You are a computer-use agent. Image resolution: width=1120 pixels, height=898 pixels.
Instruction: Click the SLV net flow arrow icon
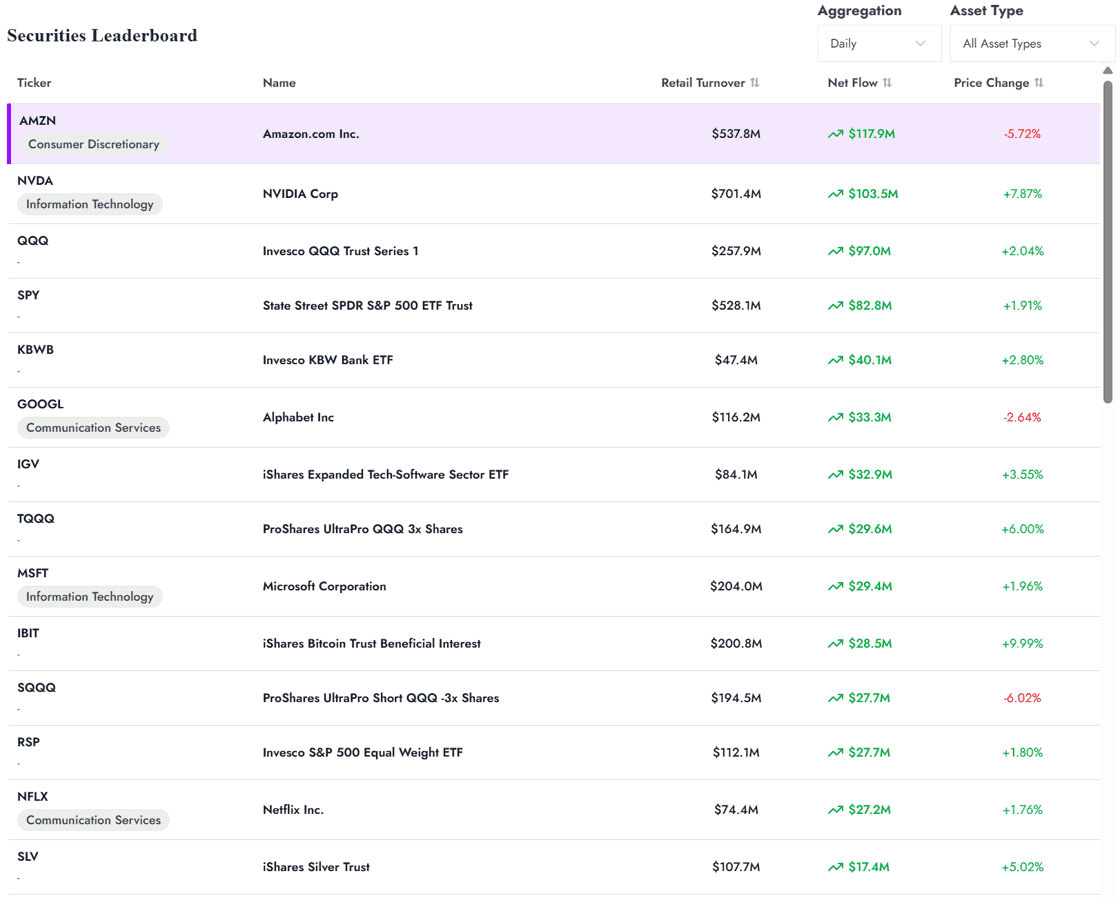click(x=835, y=867)
